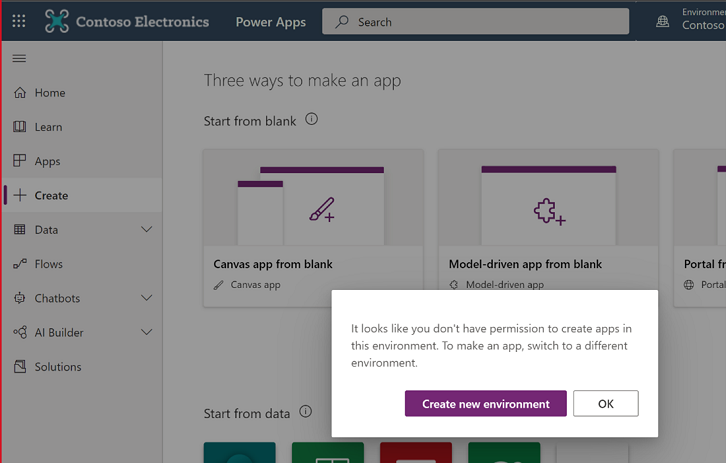The image size is (726, 463).
Task: Click the Apps grid icon
Action: coord(19,161)
